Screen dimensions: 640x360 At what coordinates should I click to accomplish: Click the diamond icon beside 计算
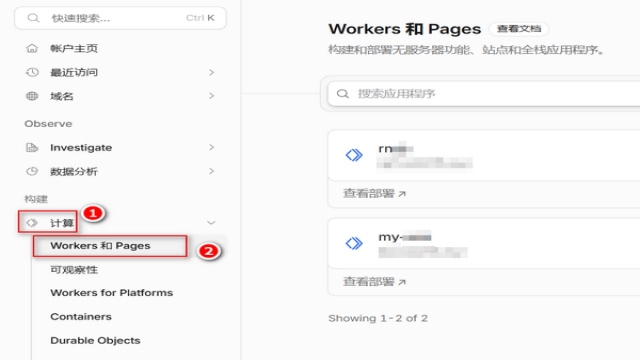pyautogui.click(x=32, y=222)
